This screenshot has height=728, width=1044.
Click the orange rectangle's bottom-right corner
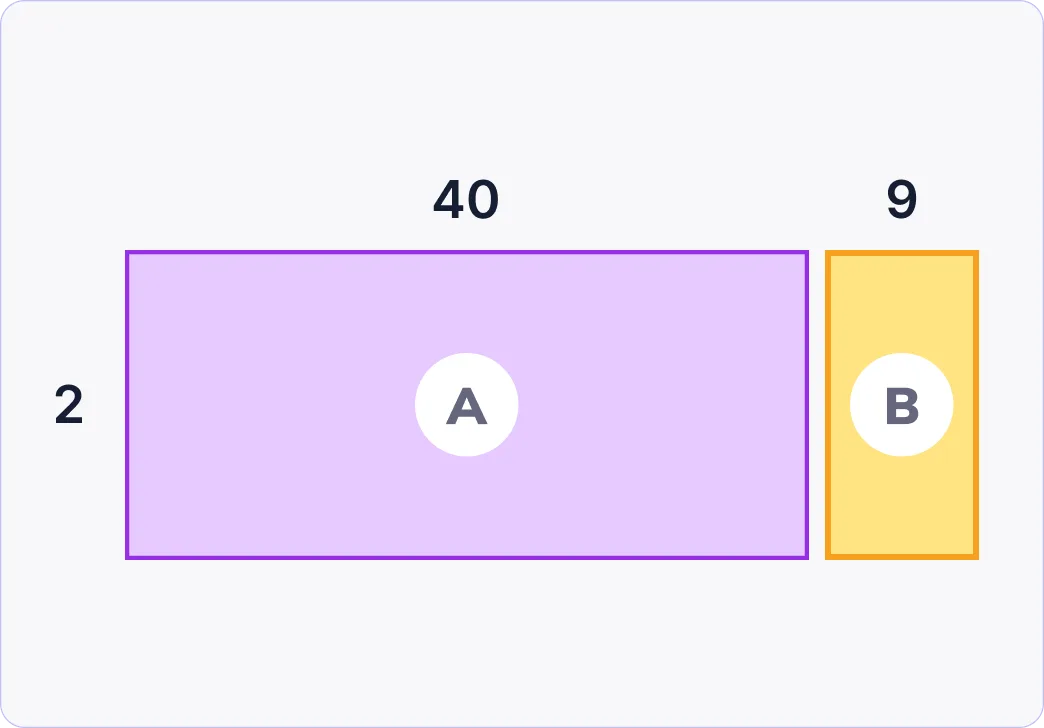tap(976, 557)
